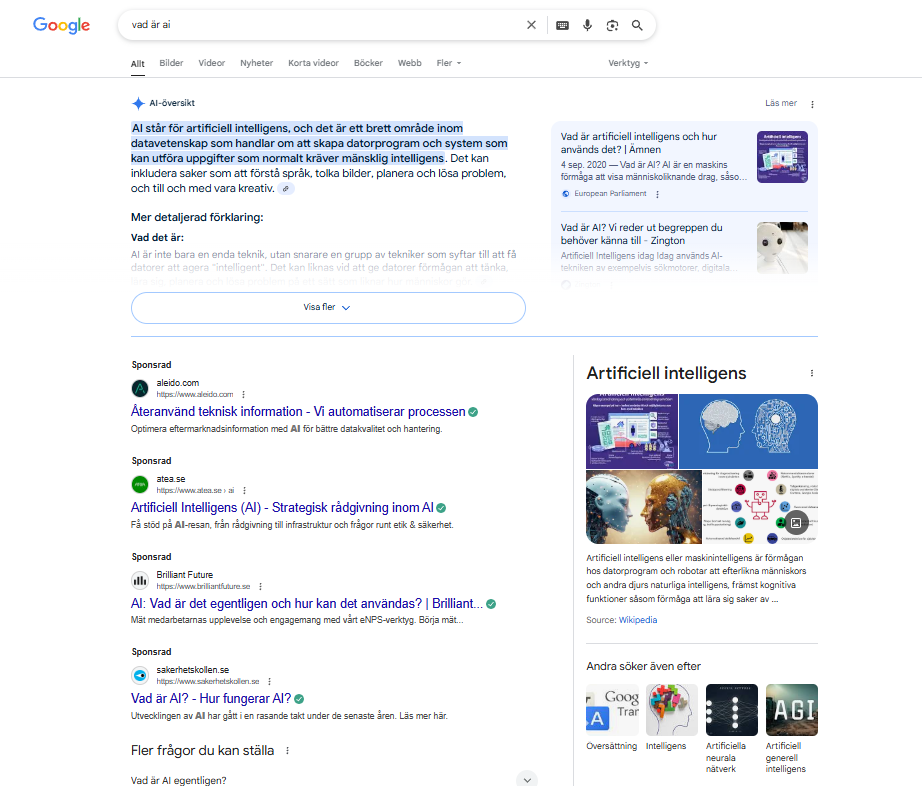922x786 pixels.
Task: Expand the Fler search filter dropdown
Action: coord(449,63)
